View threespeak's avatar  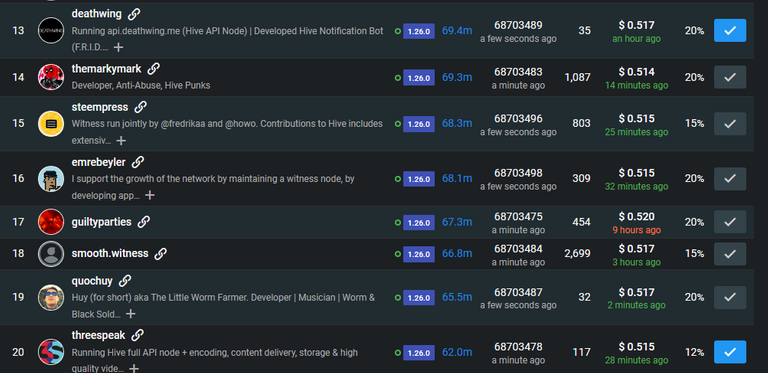pos(51,352)
